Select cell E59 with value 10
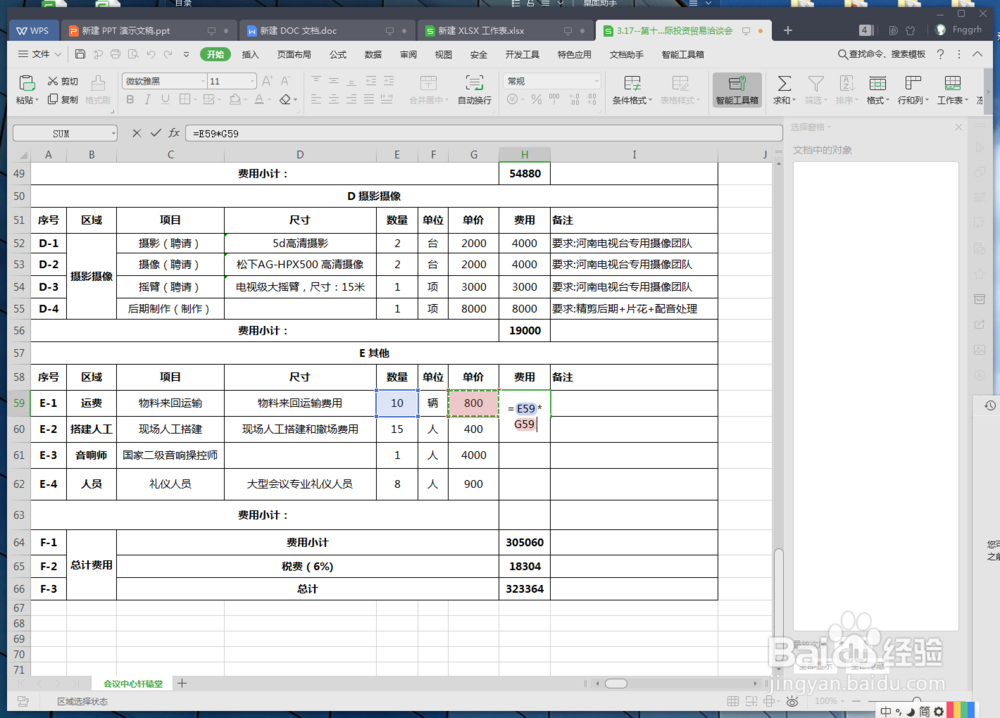This screenshot has height=718, width=1000. click(397, 403)
